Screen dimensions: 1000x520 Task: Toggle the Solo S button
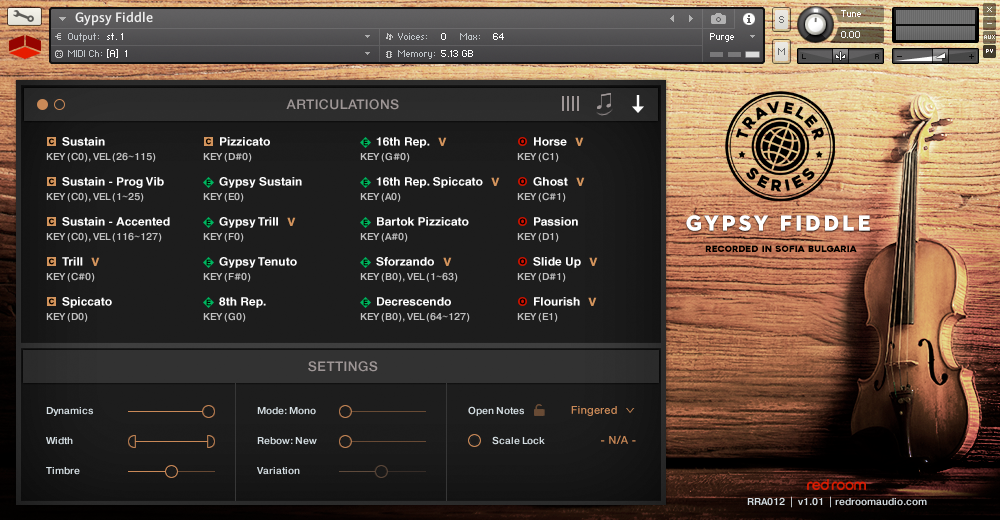click(x=781, y=20)
